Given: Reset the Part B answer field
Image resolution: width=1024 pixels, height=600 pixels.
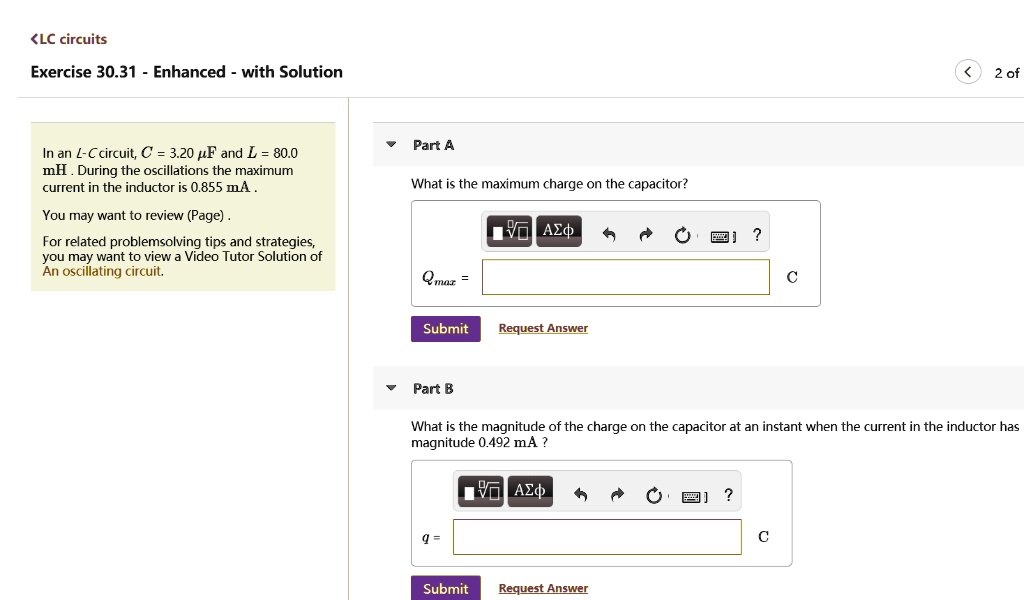Looking at the screenshot, I should [654, 496].
